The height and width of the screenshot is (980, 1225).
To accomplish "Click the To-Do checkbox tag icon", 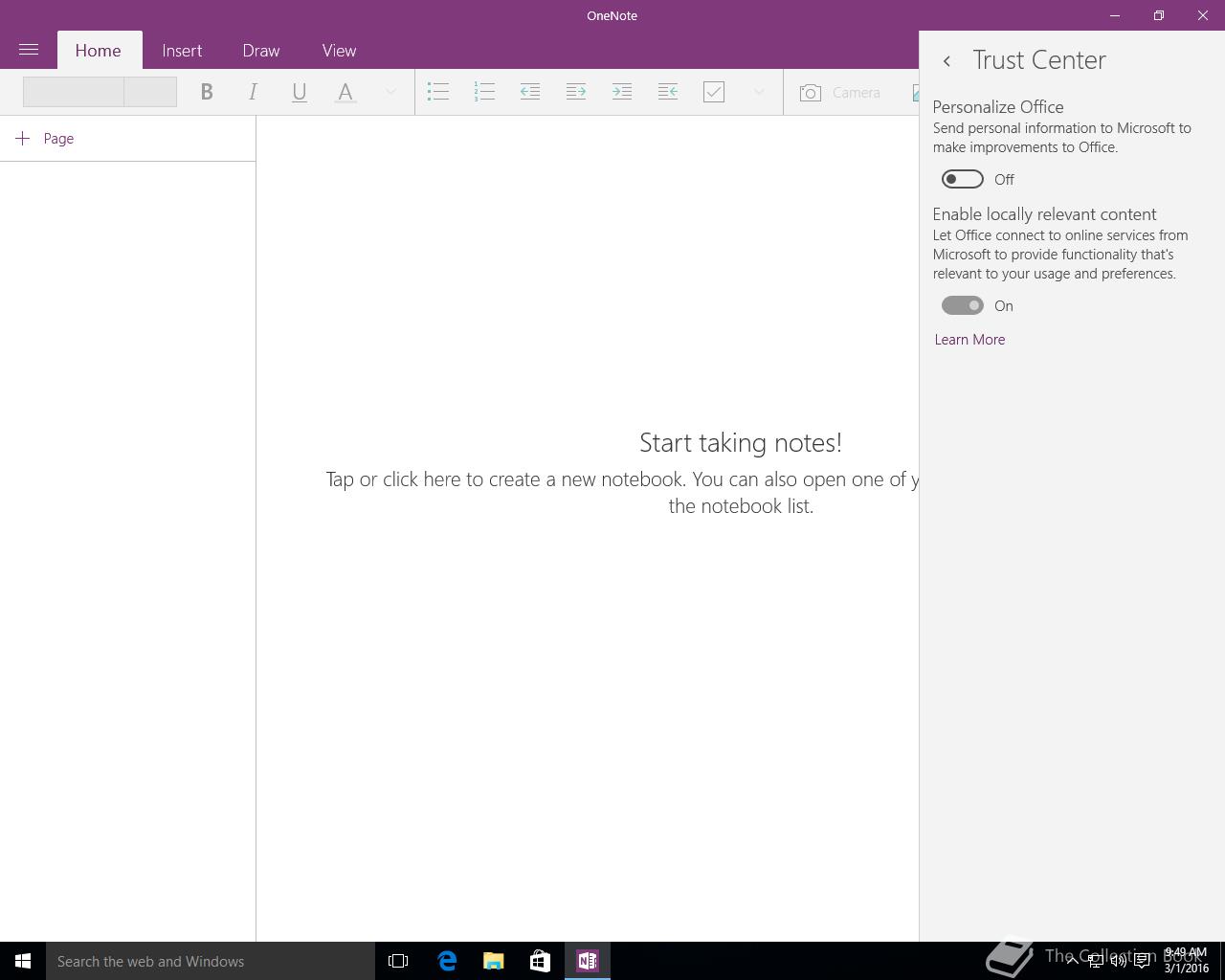I will pos(714,92).
